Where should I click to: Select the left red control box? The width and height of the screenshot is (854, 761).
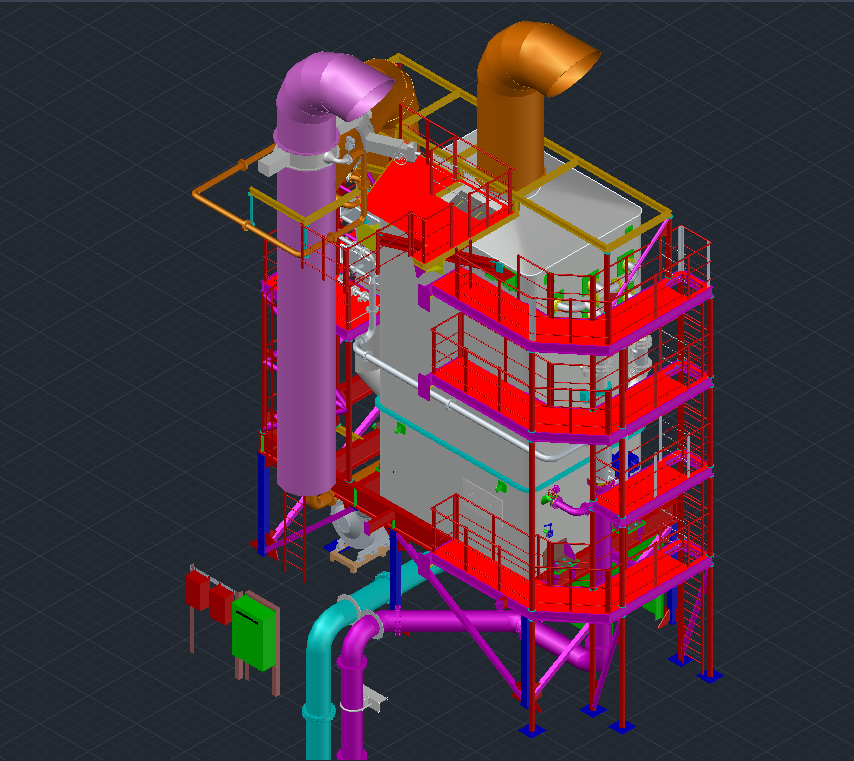click(x=196, y=590)
